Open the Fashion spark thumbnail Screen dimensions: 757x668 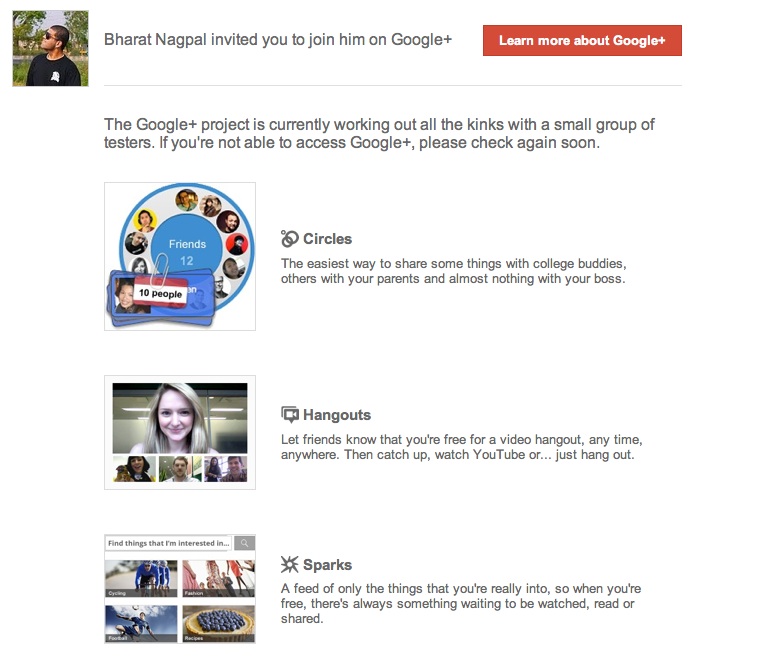pos(219,578)
